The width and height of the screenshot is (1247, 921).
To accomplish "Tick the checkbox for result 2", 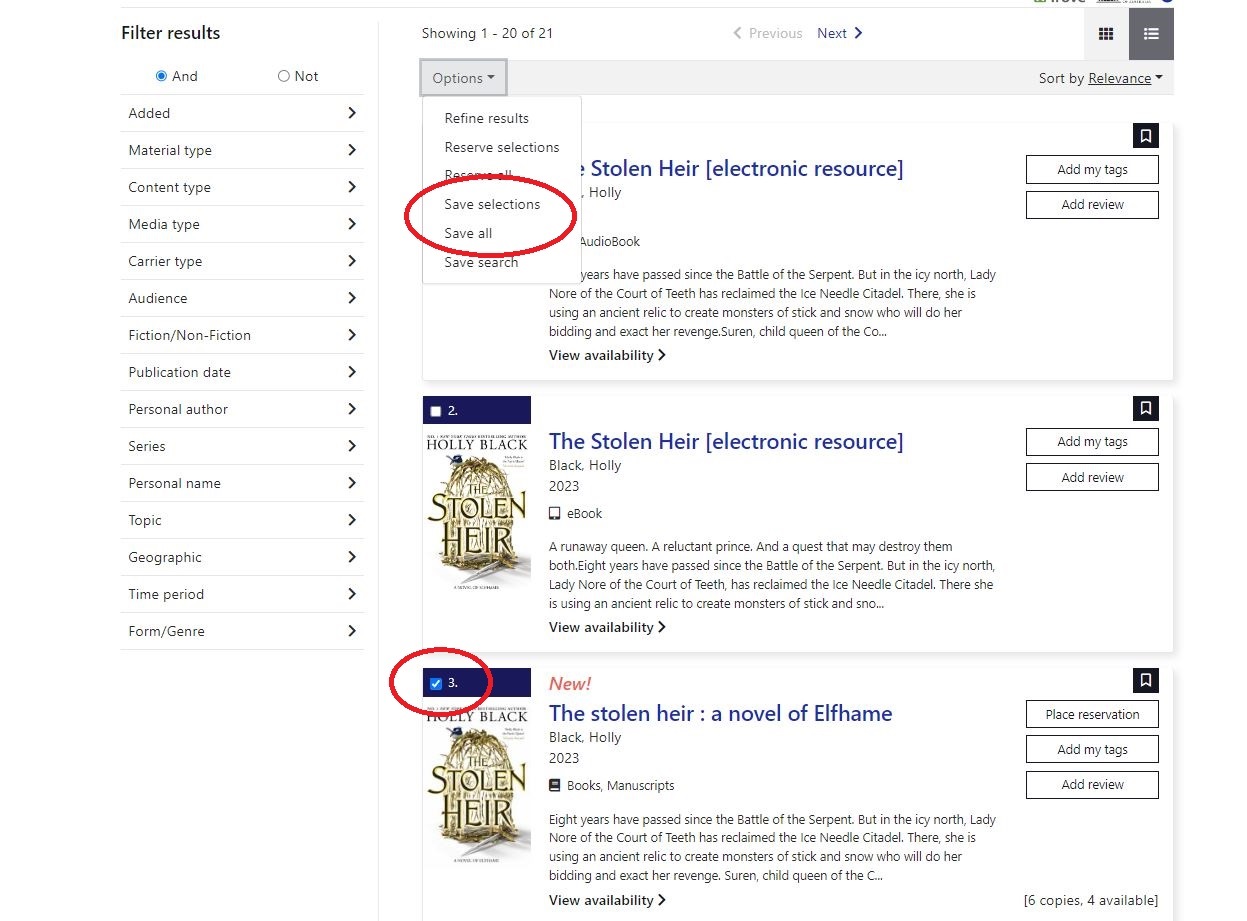I will 436,411.
